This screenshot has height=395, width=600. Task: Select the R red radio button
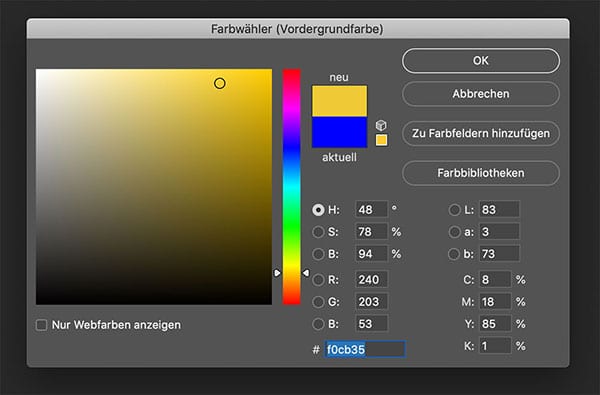click(x=318, y=280)
